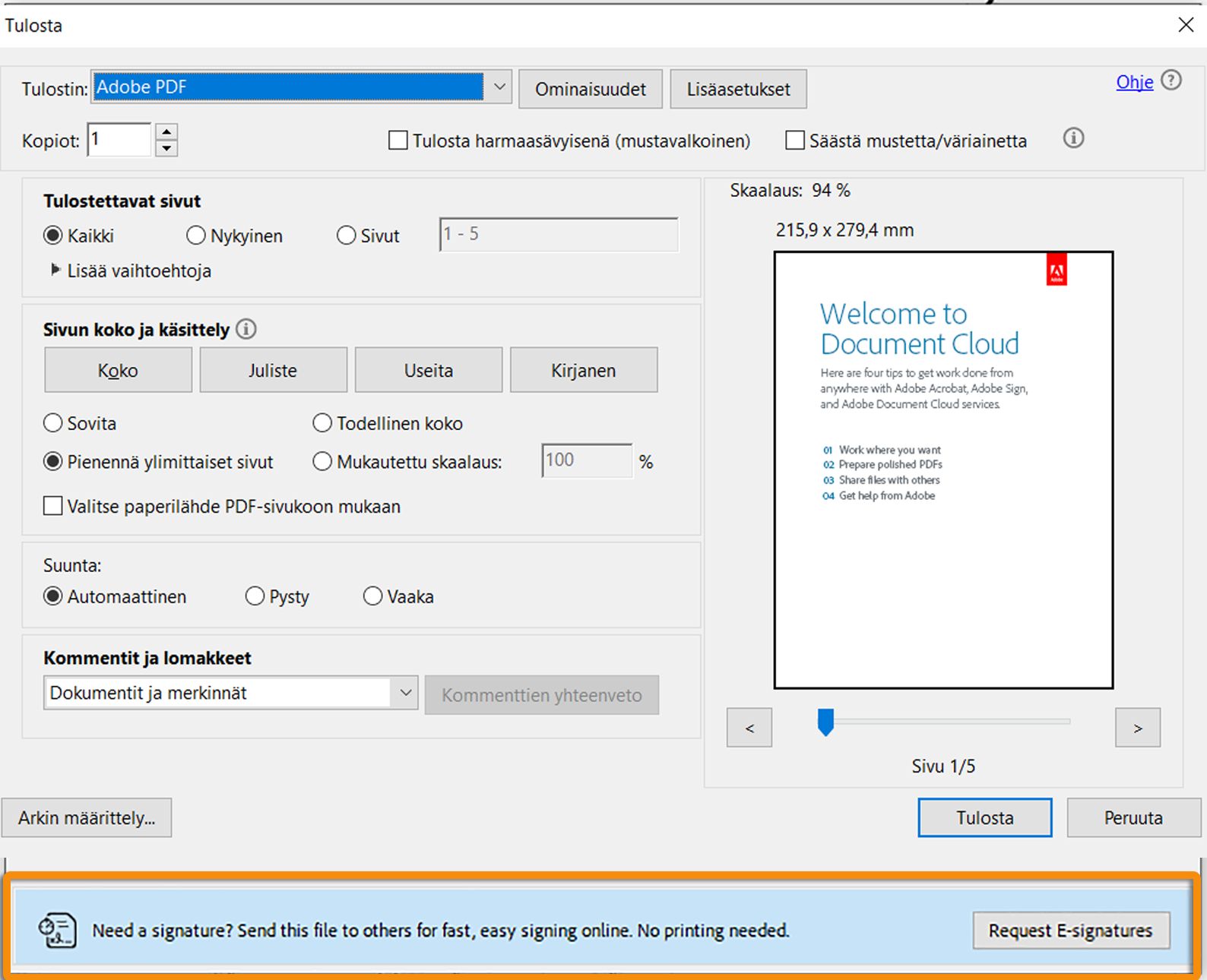This screenshot has width=1207, height=980.
Task: Go to previous preview page
Action: coord(749,728)
